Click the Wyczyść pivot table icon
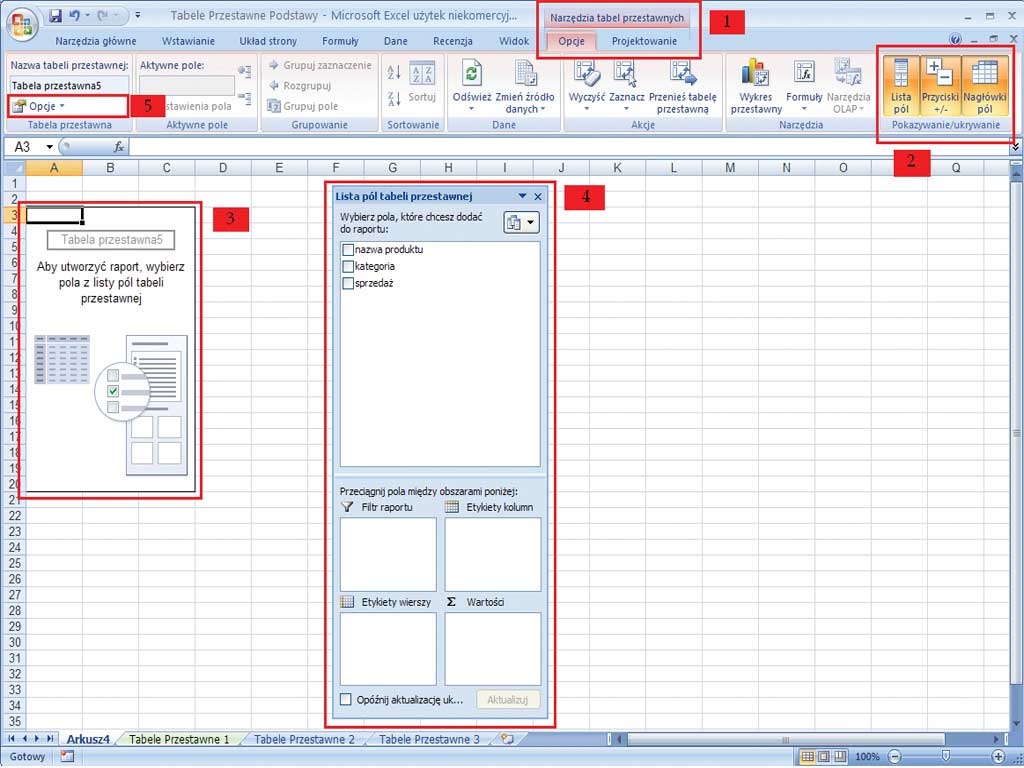Screen dimensions: 1024x768 coord(586,74)
